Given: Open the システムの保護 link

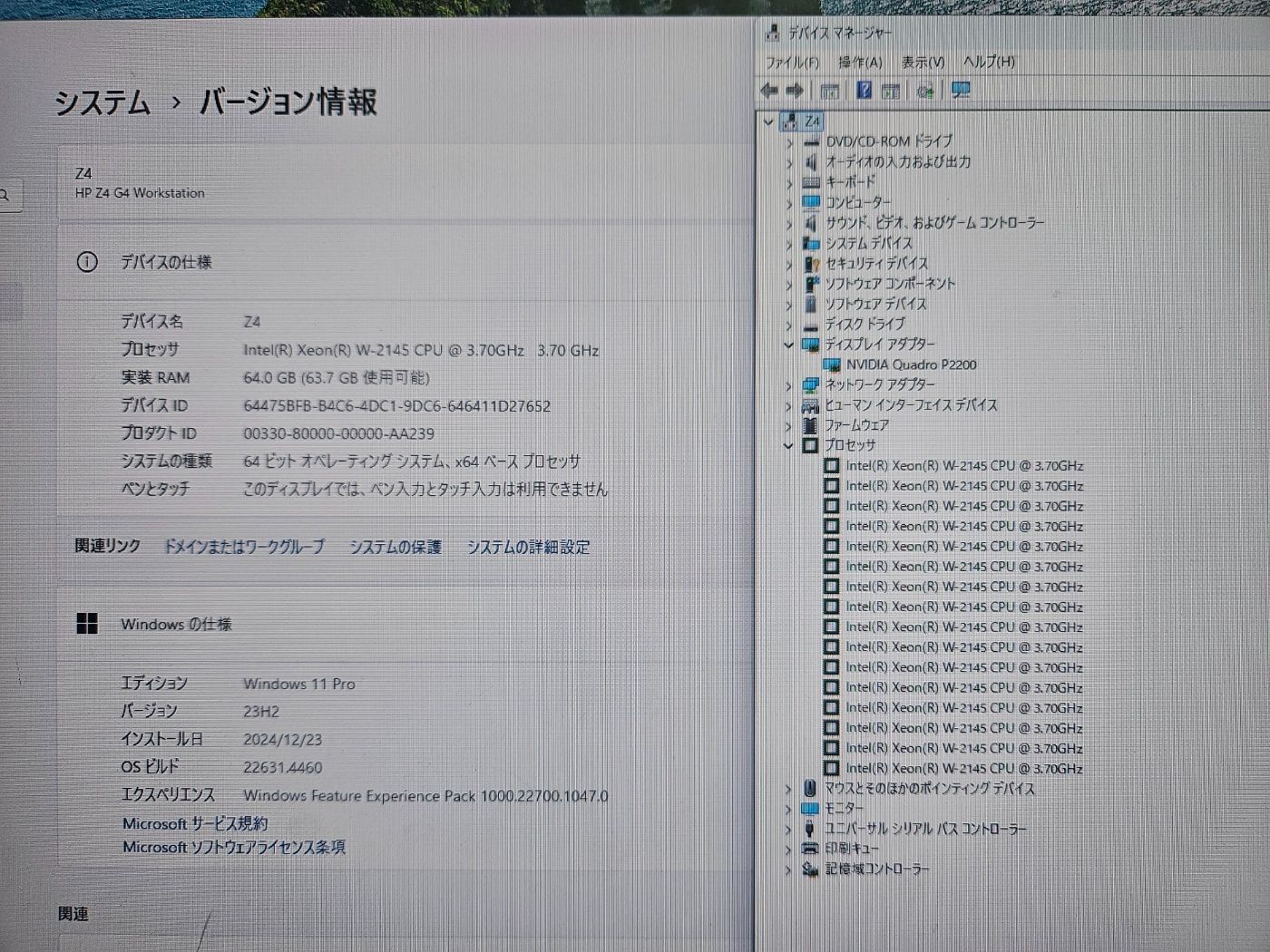Looking at the screenshot, I should (396, 547).
